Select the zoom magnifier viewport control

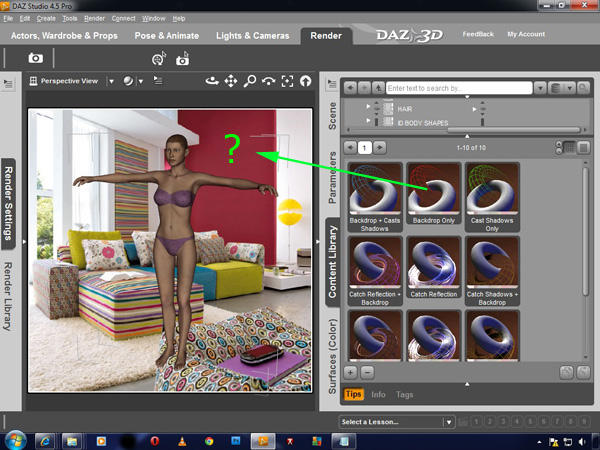(249, 81)
